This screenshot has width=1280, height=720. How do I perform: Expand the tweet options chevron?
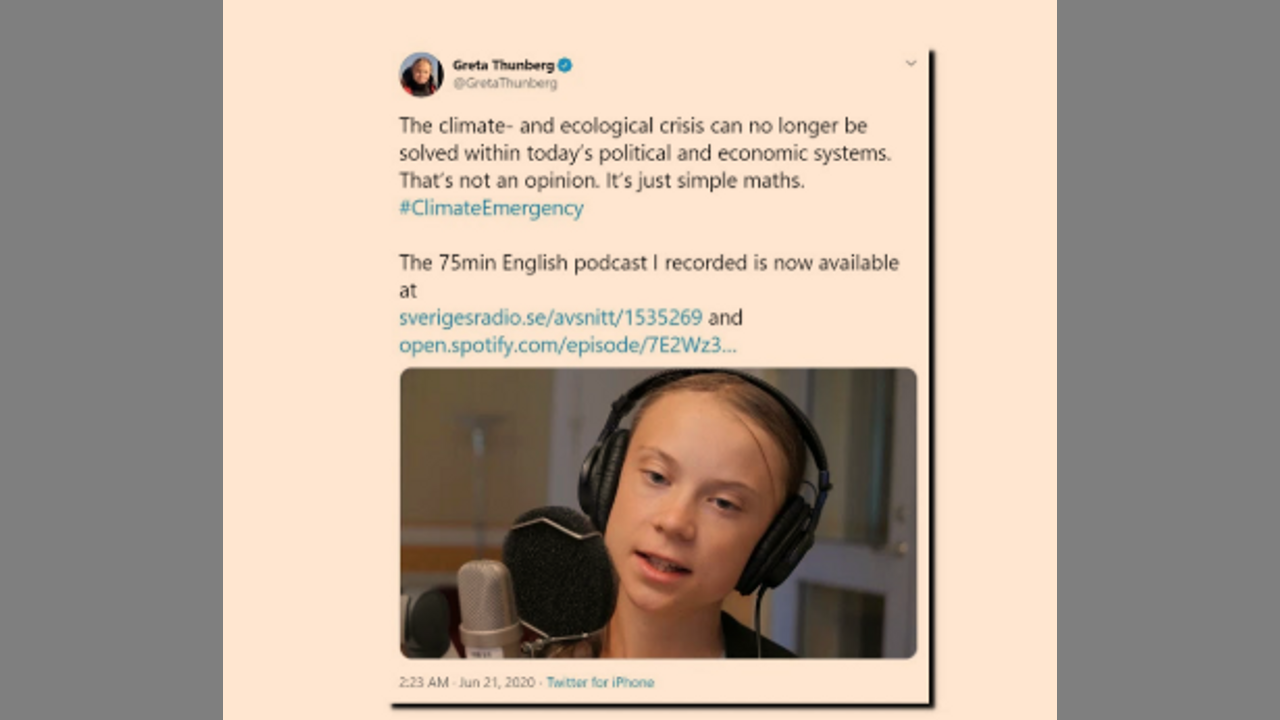pos(910,63)
